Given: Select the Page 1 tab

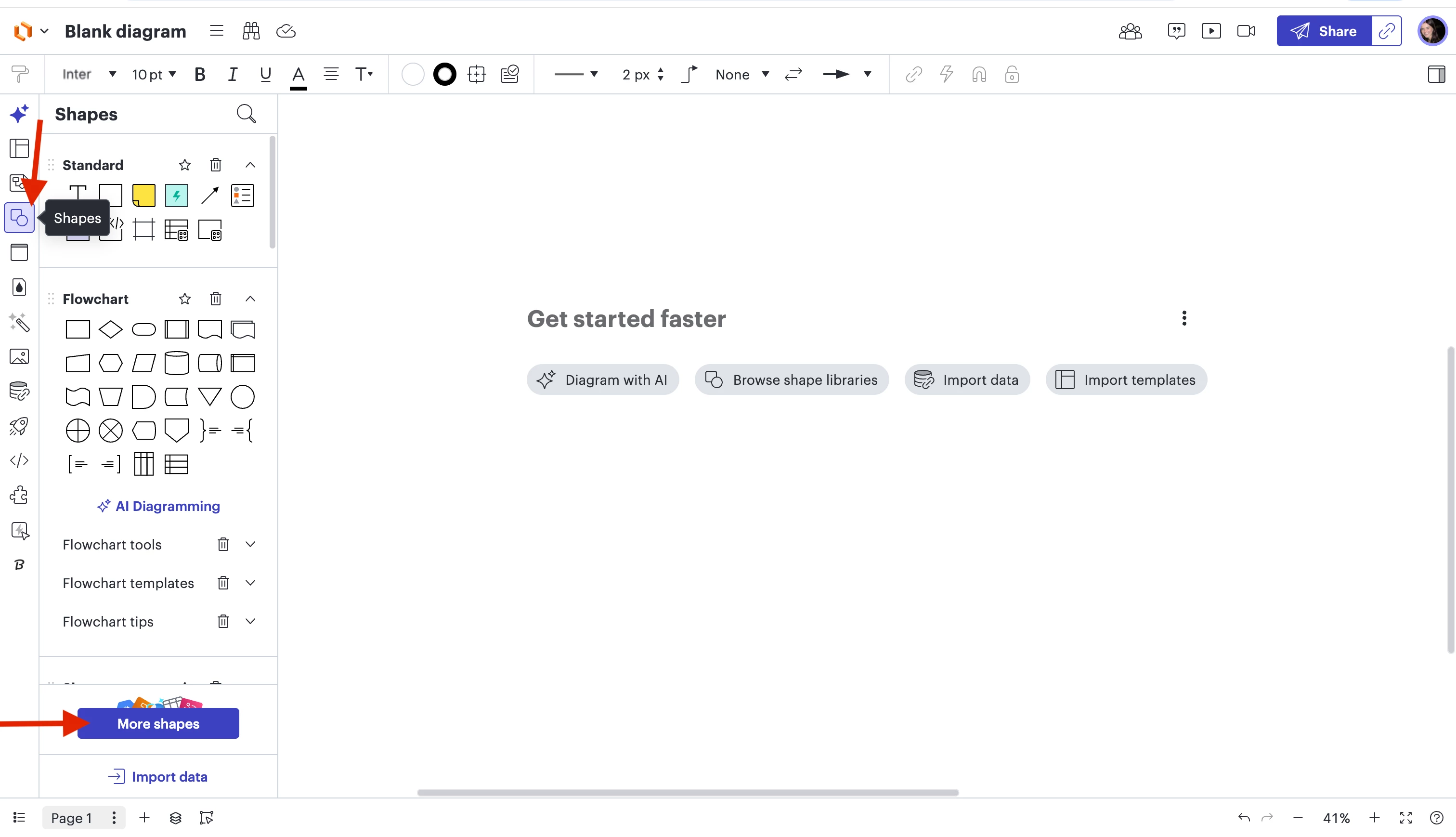Looking at the screenshot, I should pyautogui.click(x=71, y=817).
